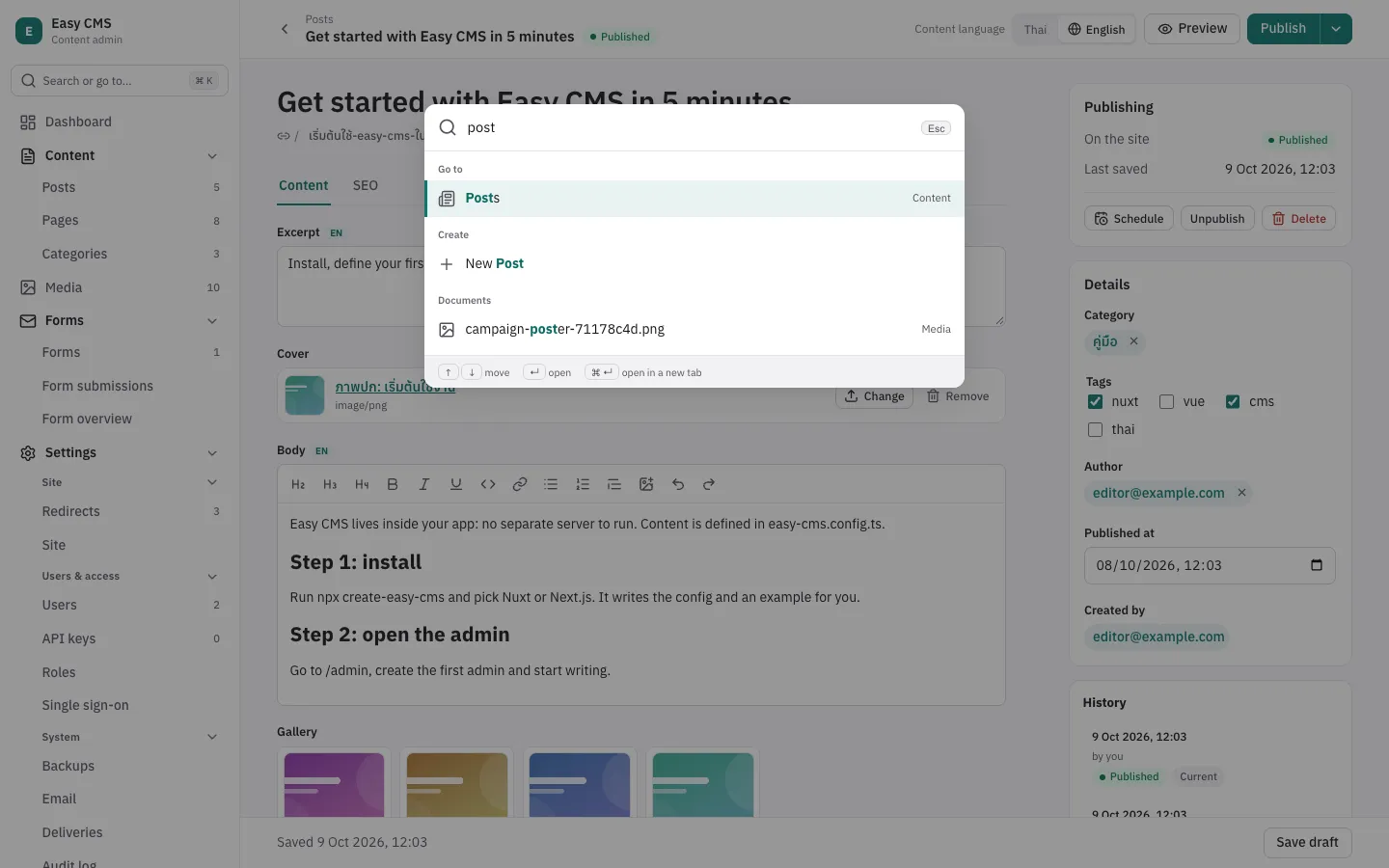The height and width of the screenshot is (868, 1389).
Task: Collapse the System group in sidebar
Action: (212, 738)
